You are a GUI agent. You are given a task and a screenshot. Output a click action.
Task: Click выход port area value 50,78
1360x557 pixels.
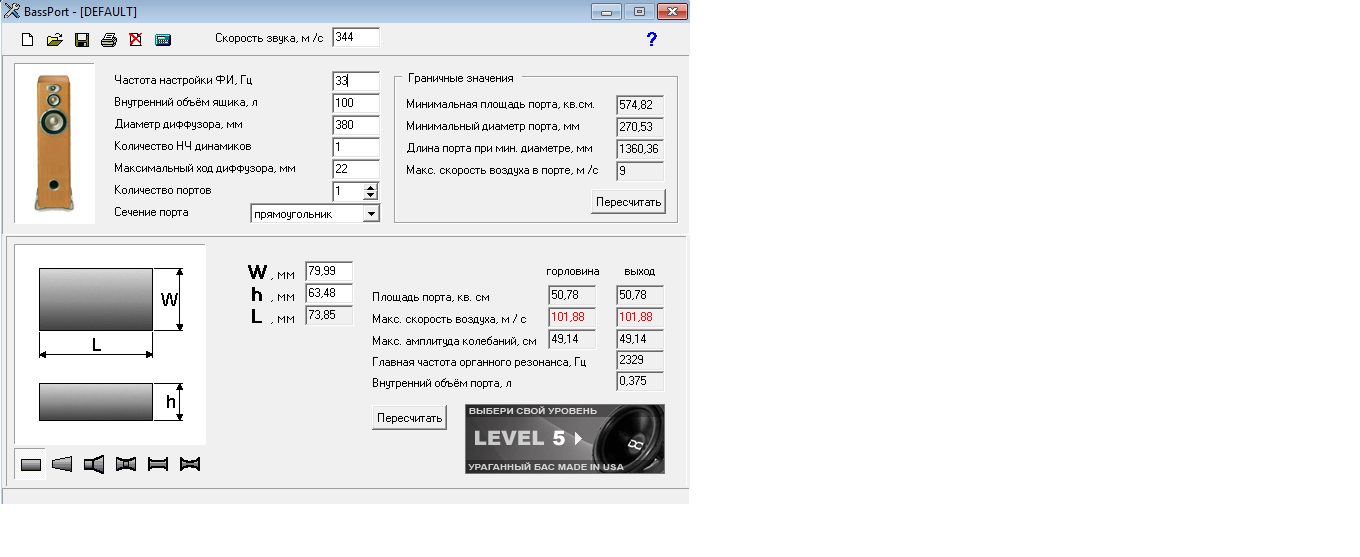641,296
